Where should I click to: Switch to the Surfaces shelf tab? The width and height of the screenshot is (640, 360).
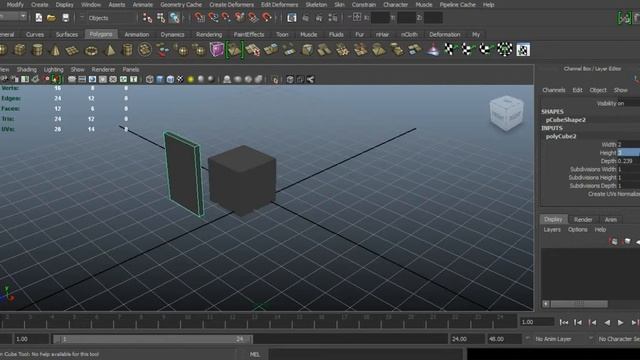pos(67,35)
